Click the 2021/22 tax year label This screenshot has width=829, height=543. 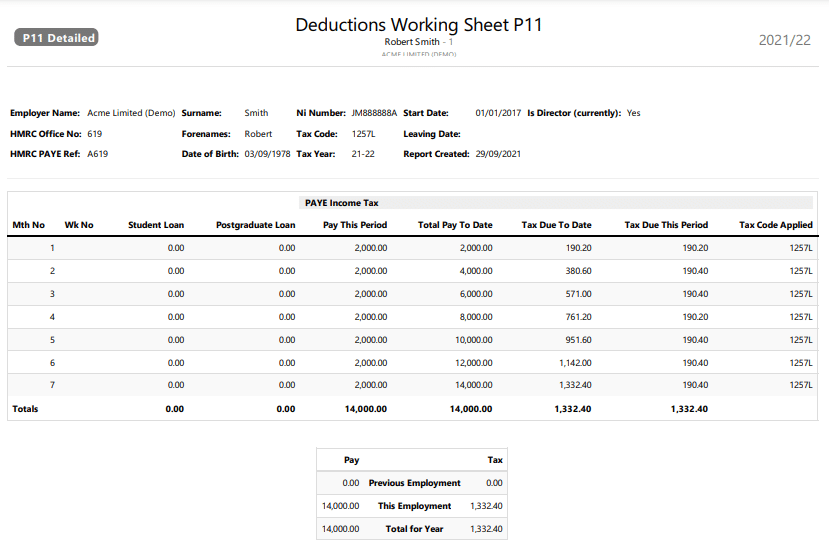click(785, 40)
